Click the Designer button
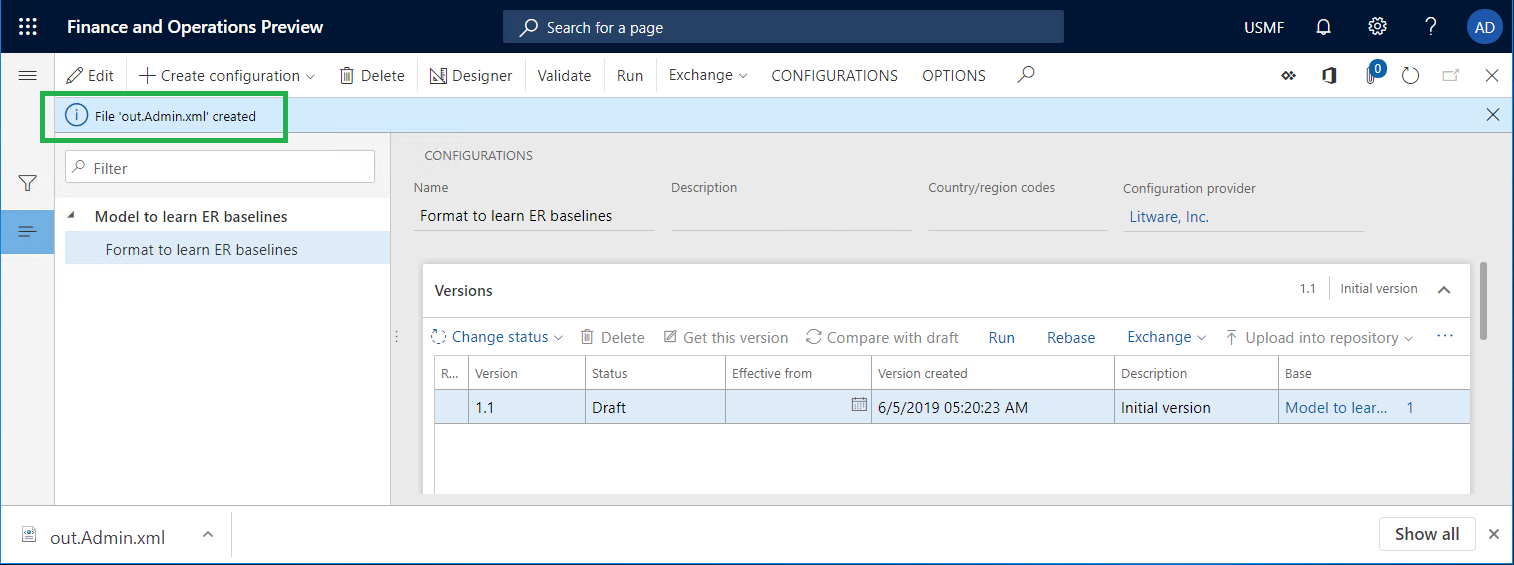Image resolution: width=1514 pixels, height=565 pixels. pyautogui.click(x=471, y=76)
